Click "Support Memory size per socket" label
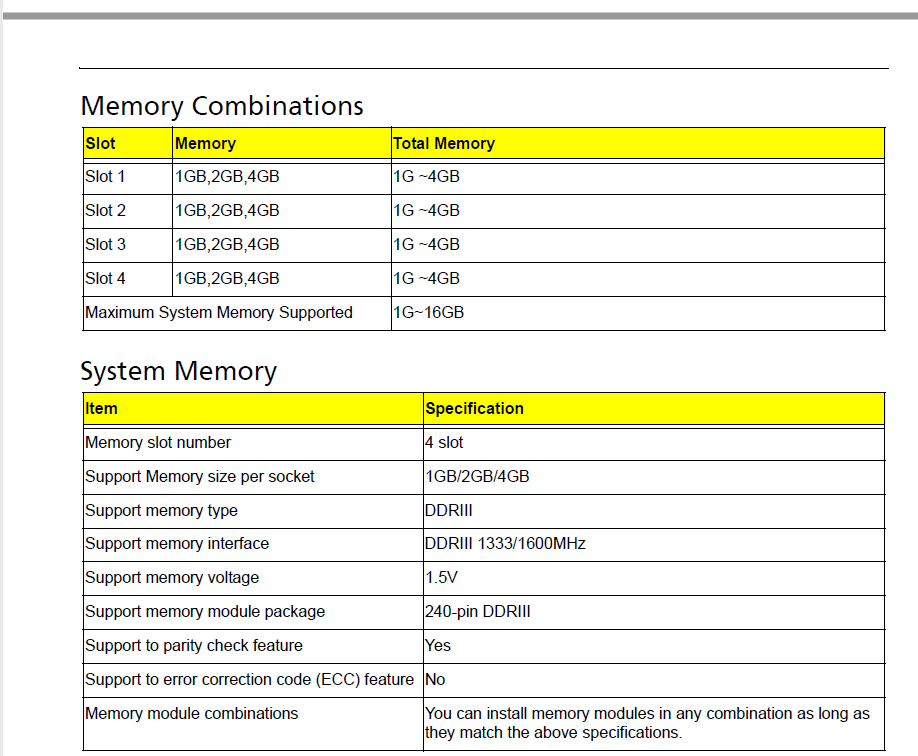This screenshot has width=918, height=756. tap(200, 477)
